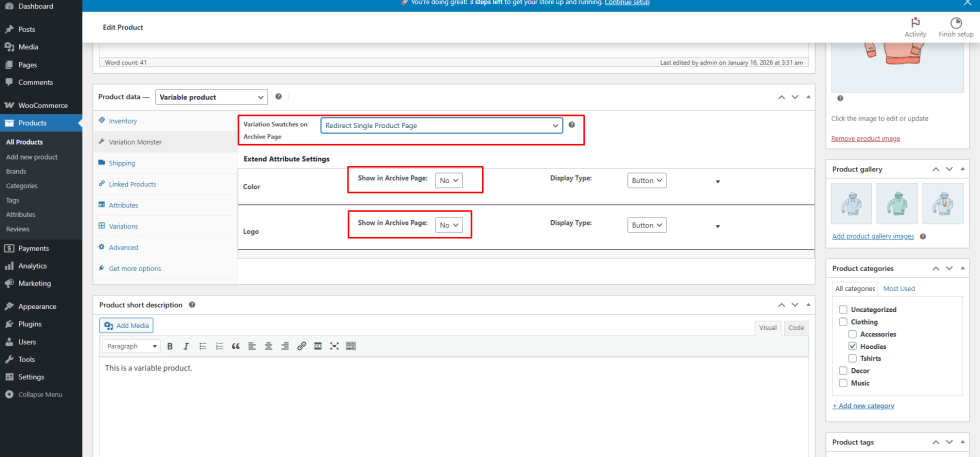Switch to the Most Used categories tab
The width and height of the screenshot is (980, 457).
898,289
